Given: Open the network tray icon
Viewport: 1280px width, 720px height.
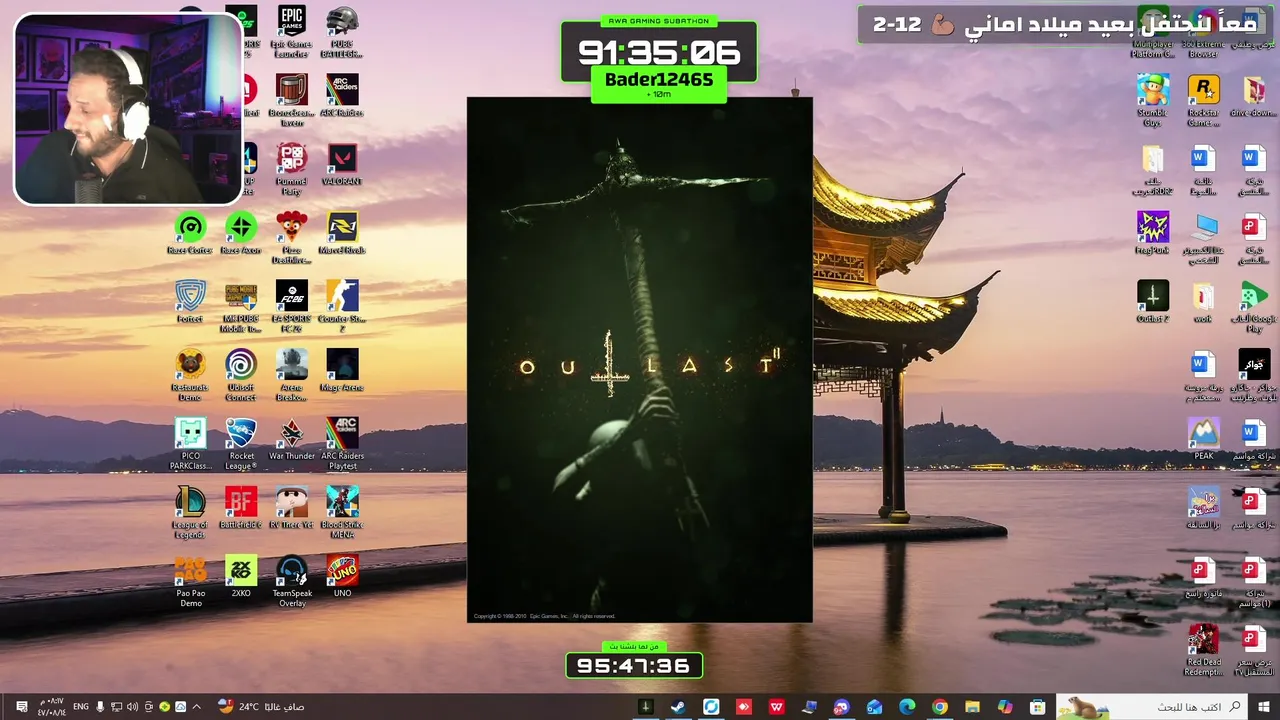Looking at the screenshot, I should coord(116,707).
